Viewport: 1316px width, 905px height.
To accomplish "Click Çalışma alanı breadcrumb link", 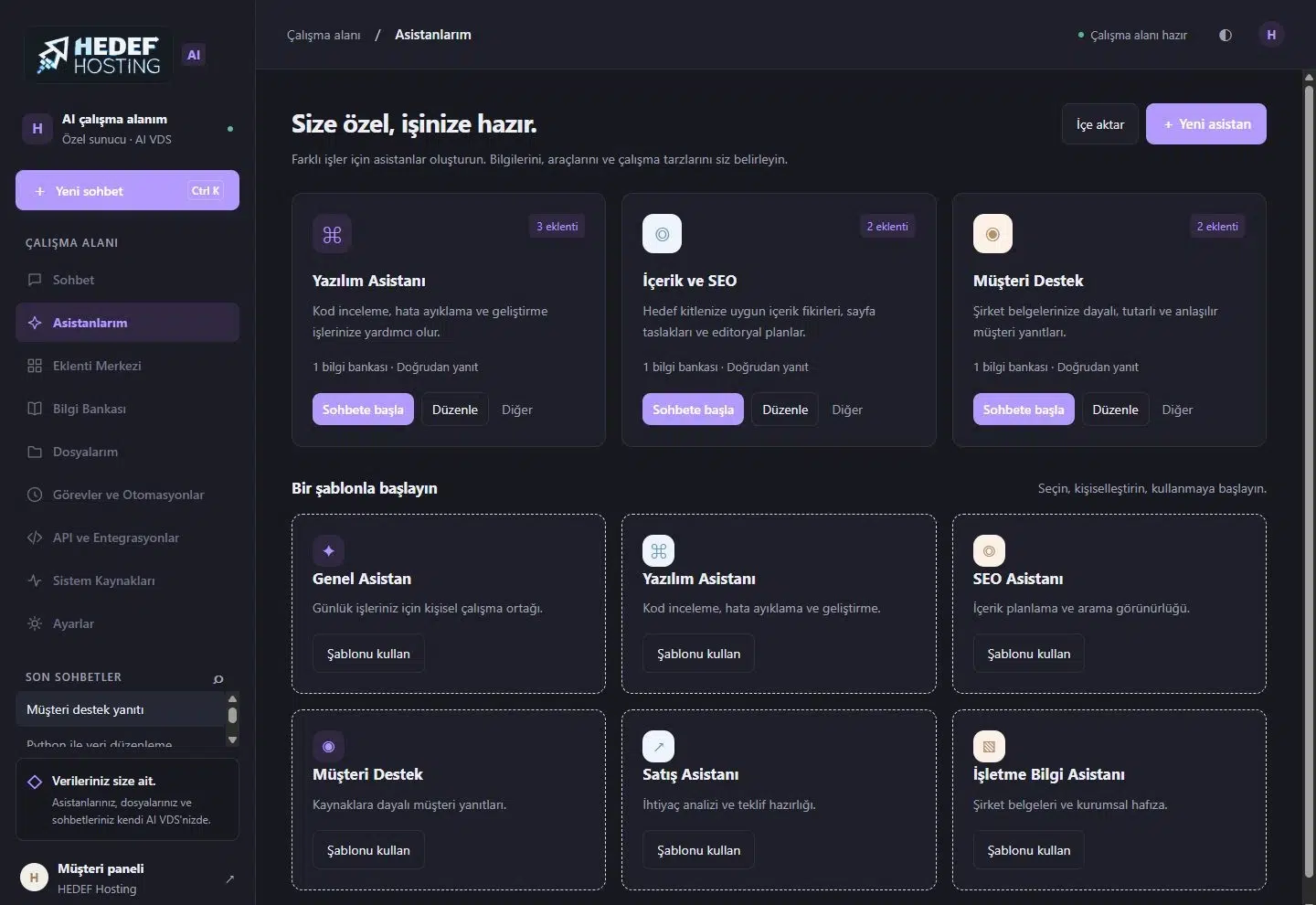I will click(x=324, y=35).
